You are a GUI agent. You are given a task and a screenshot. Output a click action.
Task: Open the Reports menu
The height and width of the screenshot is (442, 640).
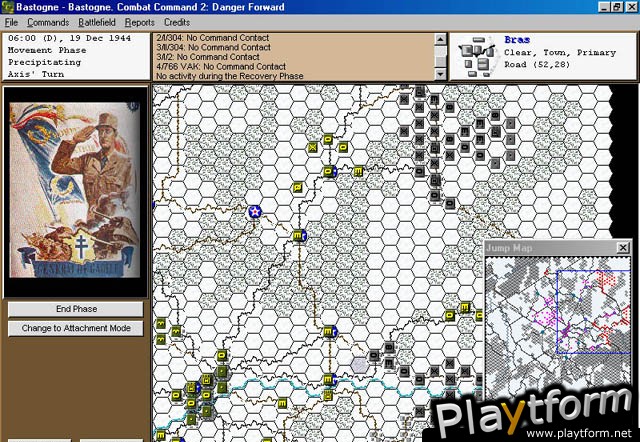tap(140, 22)
